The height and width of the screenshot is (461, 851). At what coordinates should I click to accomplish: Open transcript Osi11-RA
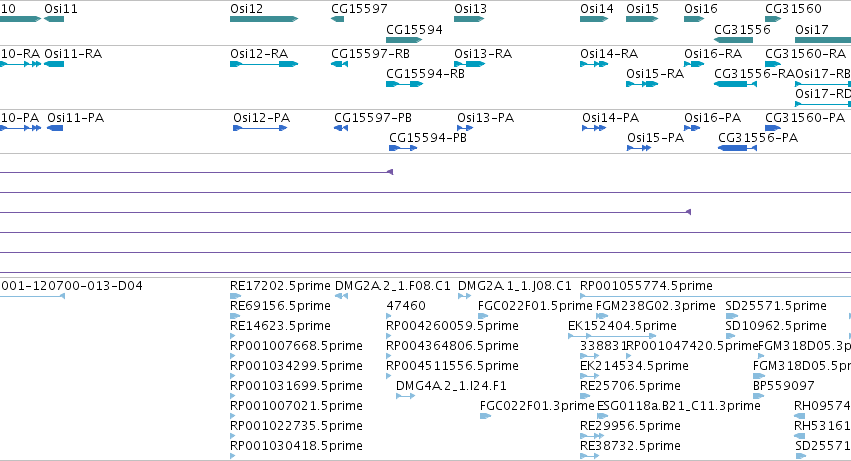click(54, 64)
